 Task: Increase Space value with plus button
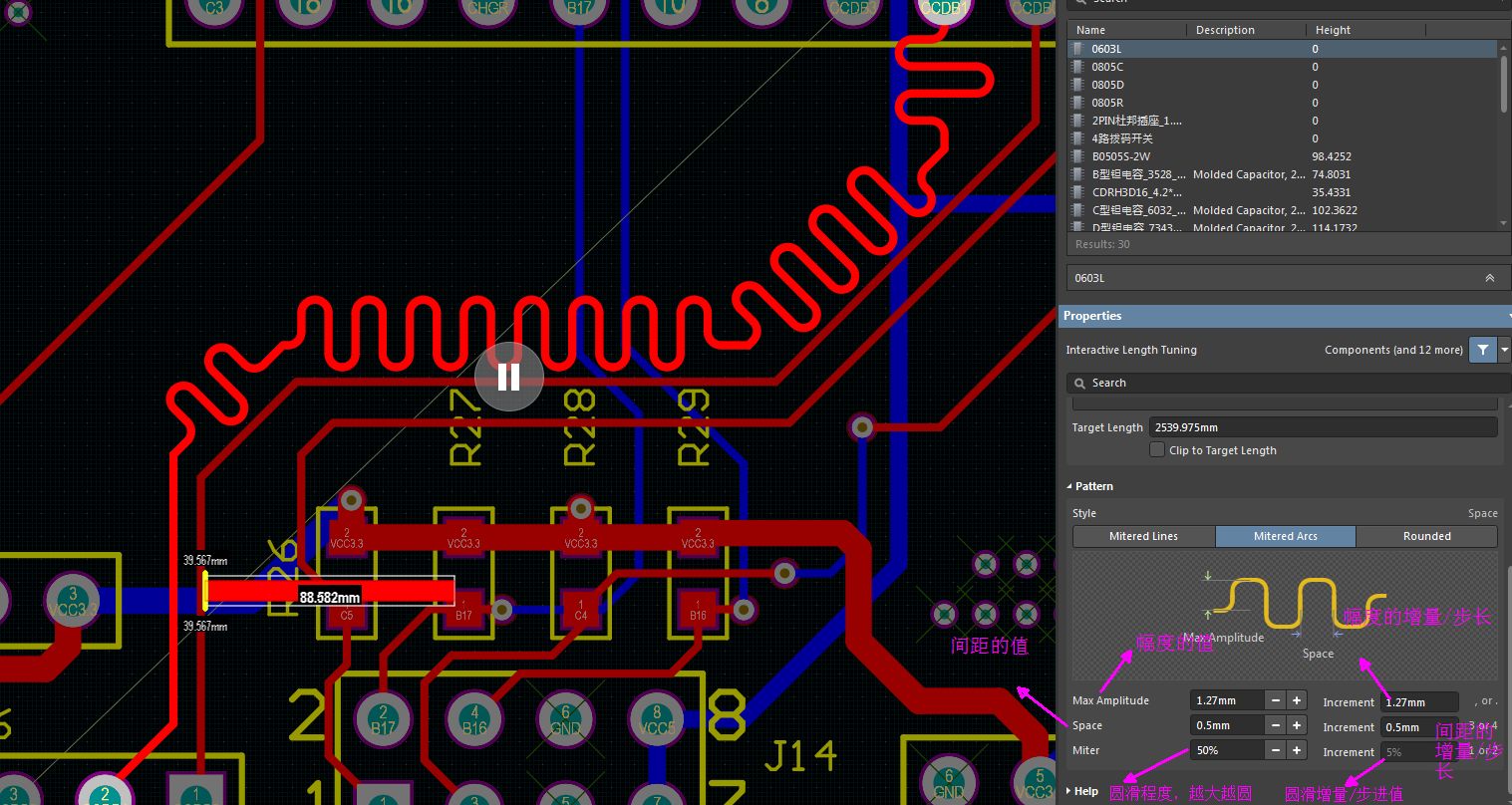click(x=1297, y=725)
